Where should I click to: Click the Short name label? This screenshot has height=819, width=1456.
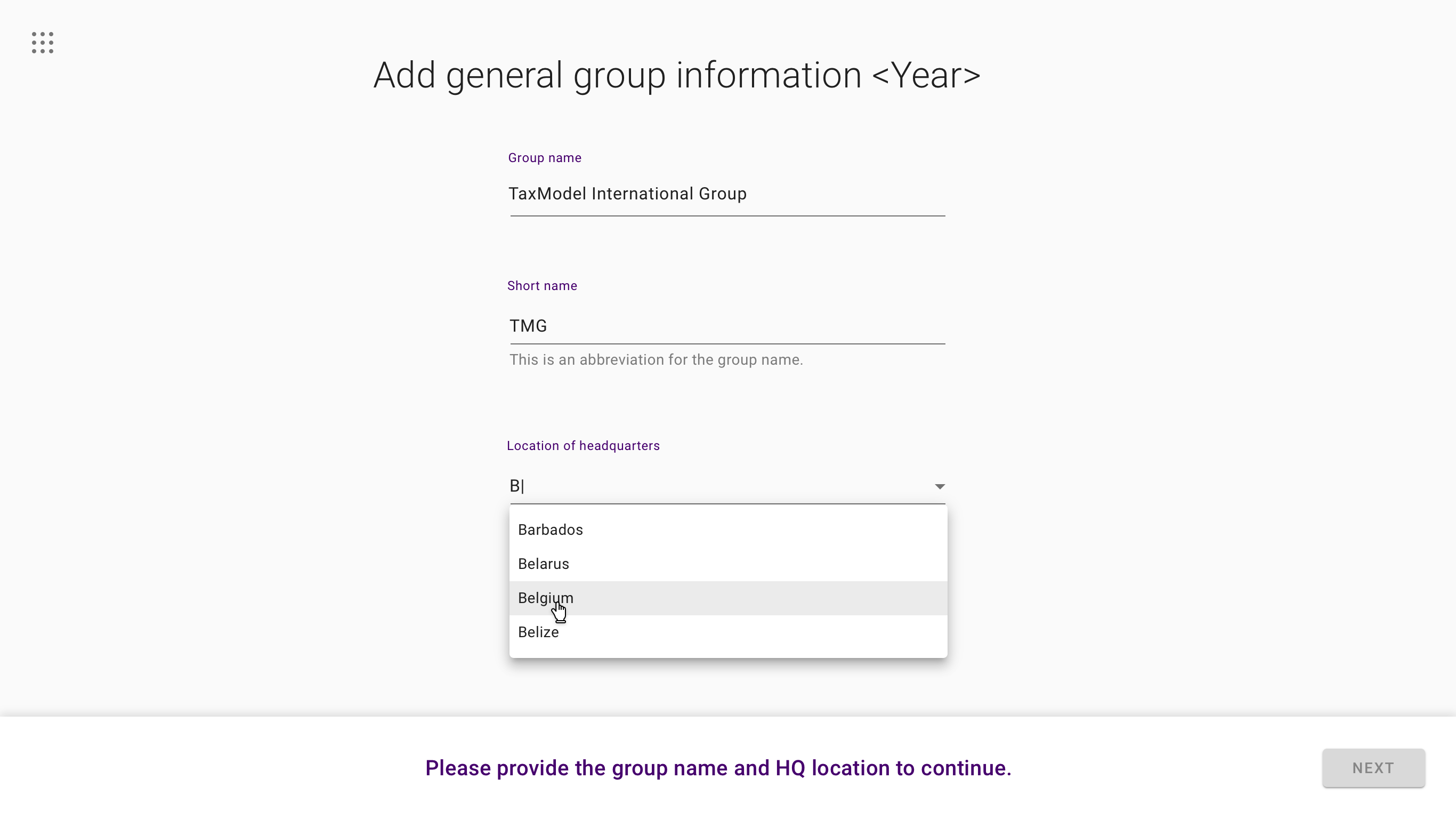click(x=542, y=286)
